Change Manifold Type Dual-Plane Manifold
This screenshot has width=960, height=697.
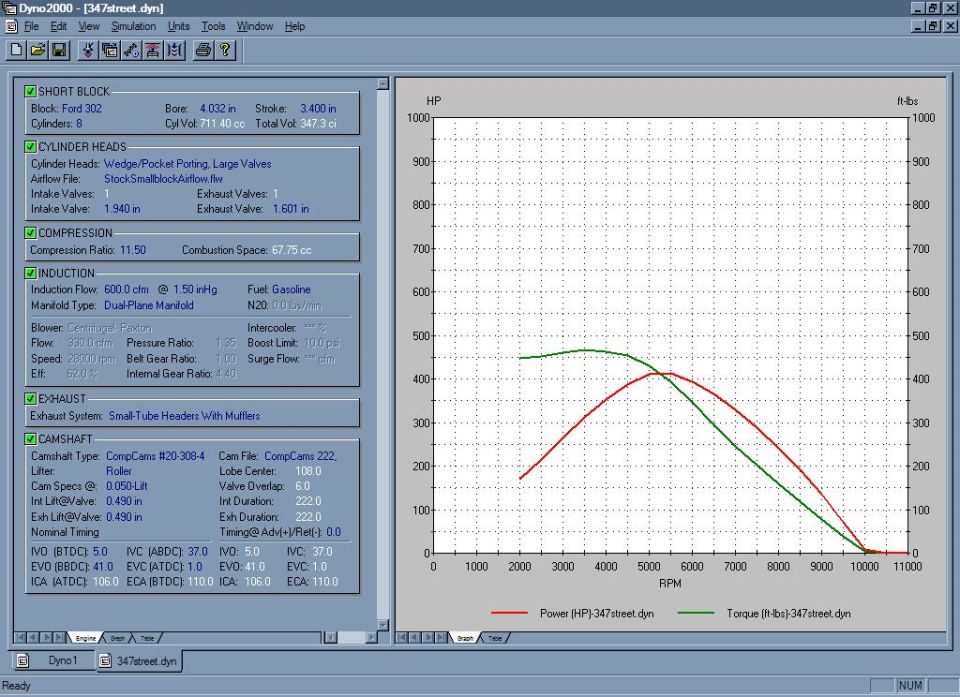point(149,305)
